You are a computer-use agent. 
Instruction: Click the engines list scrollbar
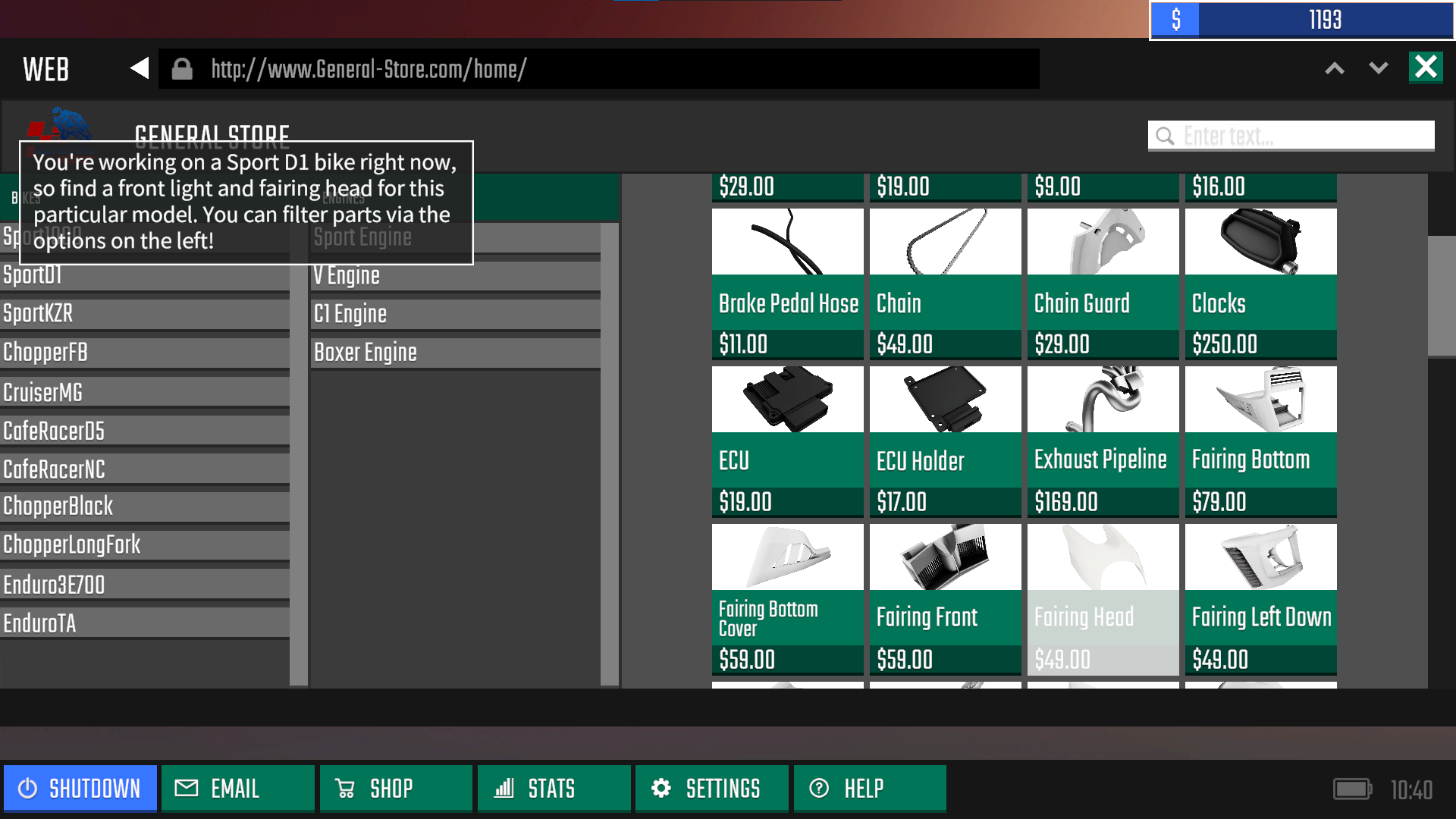(610, 455)
